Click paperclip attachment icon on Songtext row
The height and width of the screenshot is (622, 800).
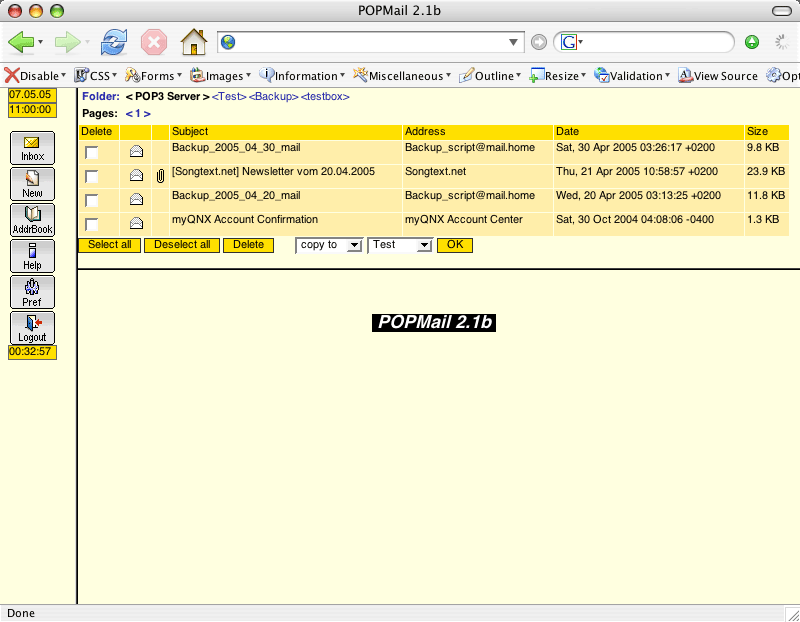coord(160,176)
